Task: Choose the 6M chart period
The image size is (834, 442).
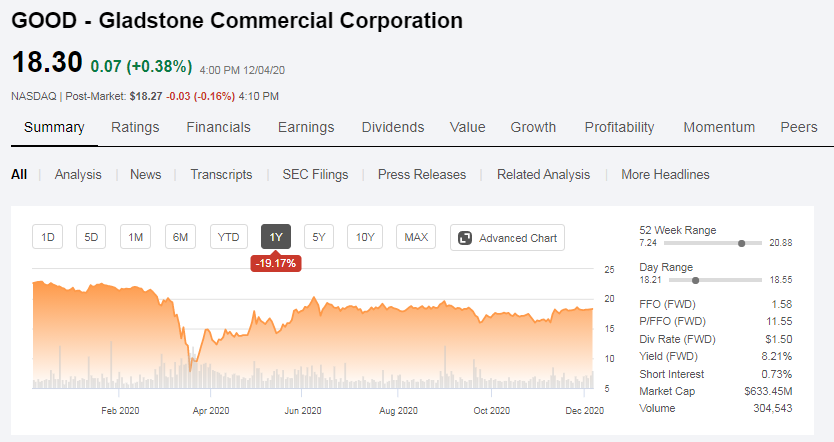Action: 180,237
